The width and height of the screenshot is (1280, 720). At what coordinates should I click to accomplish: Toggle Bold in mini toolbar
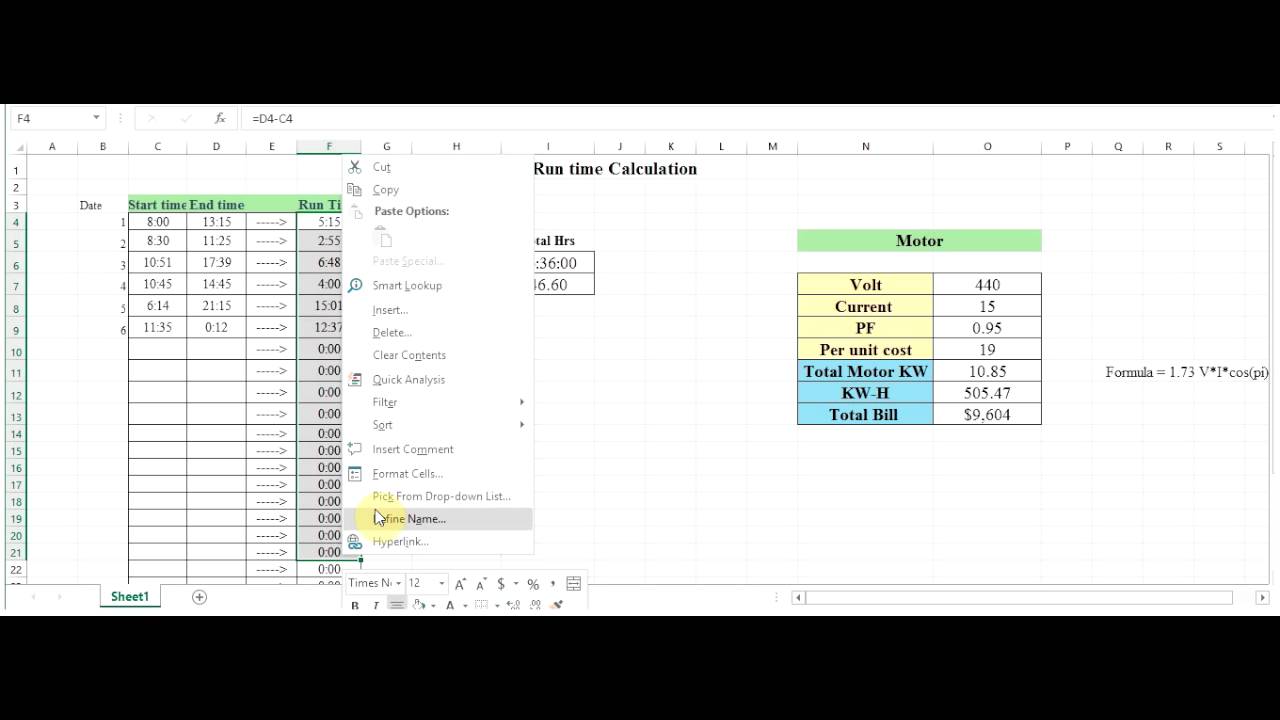(x=355, y=606)
